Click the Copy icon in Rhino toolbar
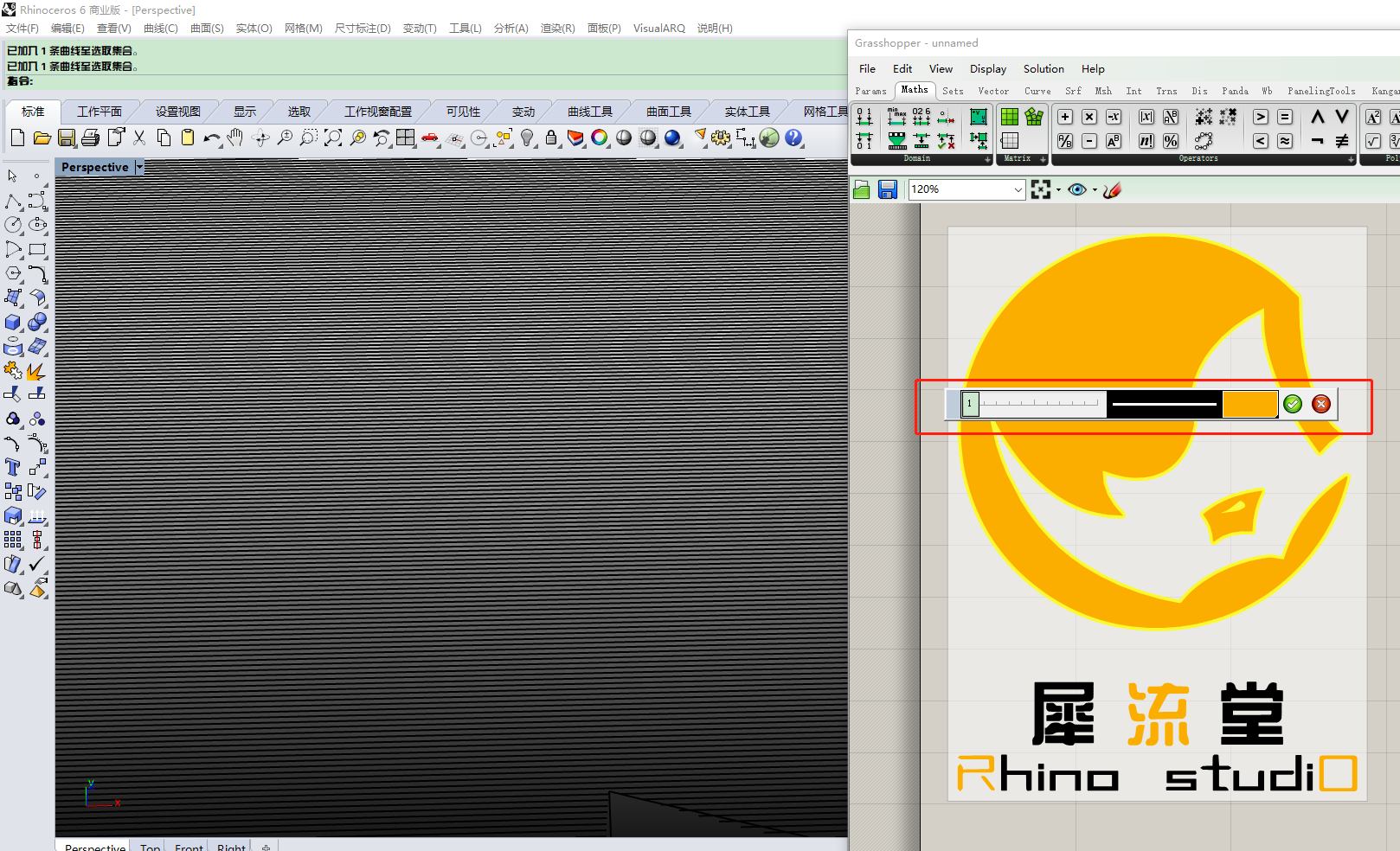This screenshot has height=851, width=1400. 164,138
